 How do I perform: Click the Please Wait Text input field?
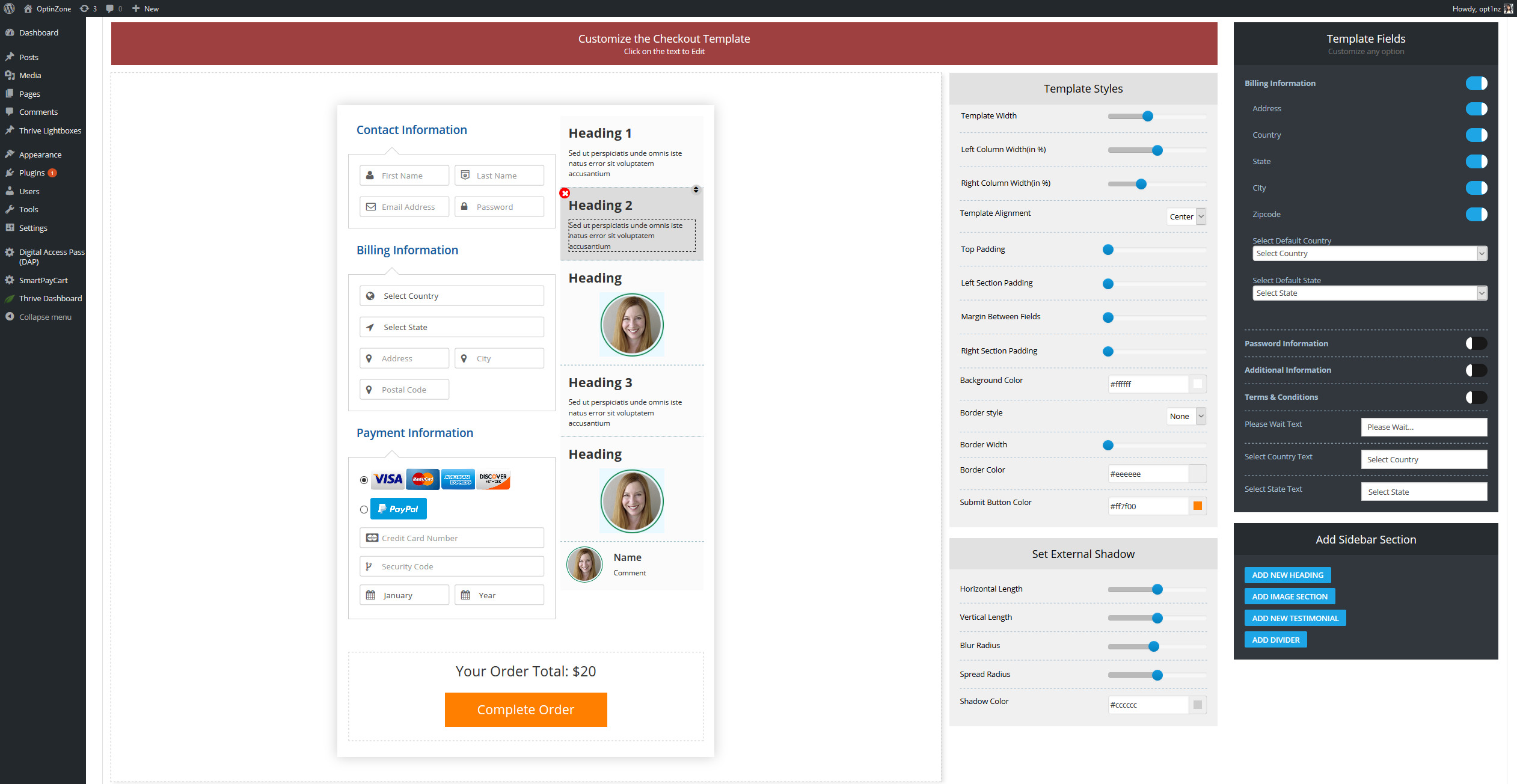[x=1423, y=427]
